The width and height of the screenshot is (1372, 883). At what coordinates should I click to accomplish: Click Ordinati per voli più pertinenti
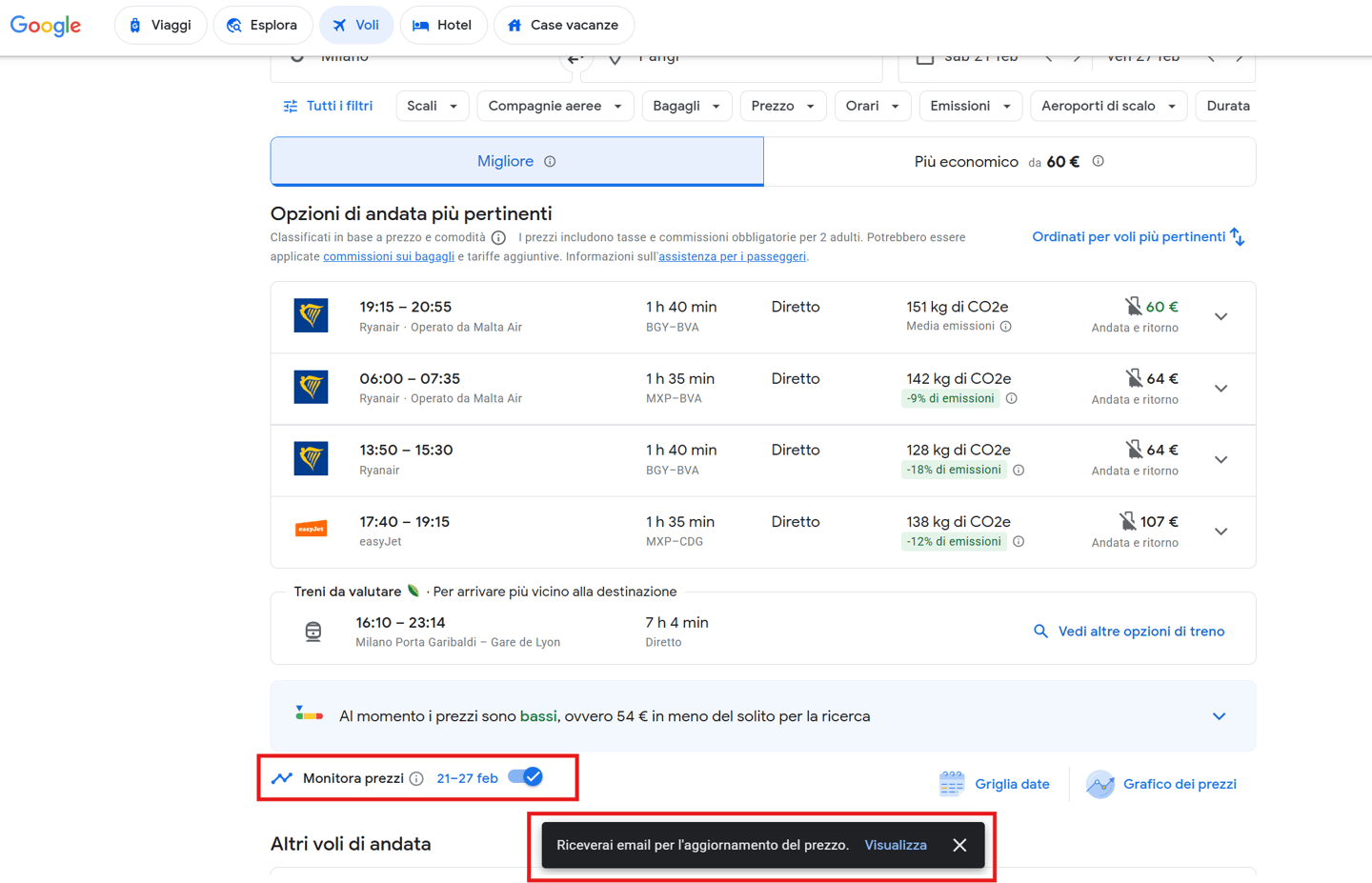pyautogui.click(x=1139, y=236)
